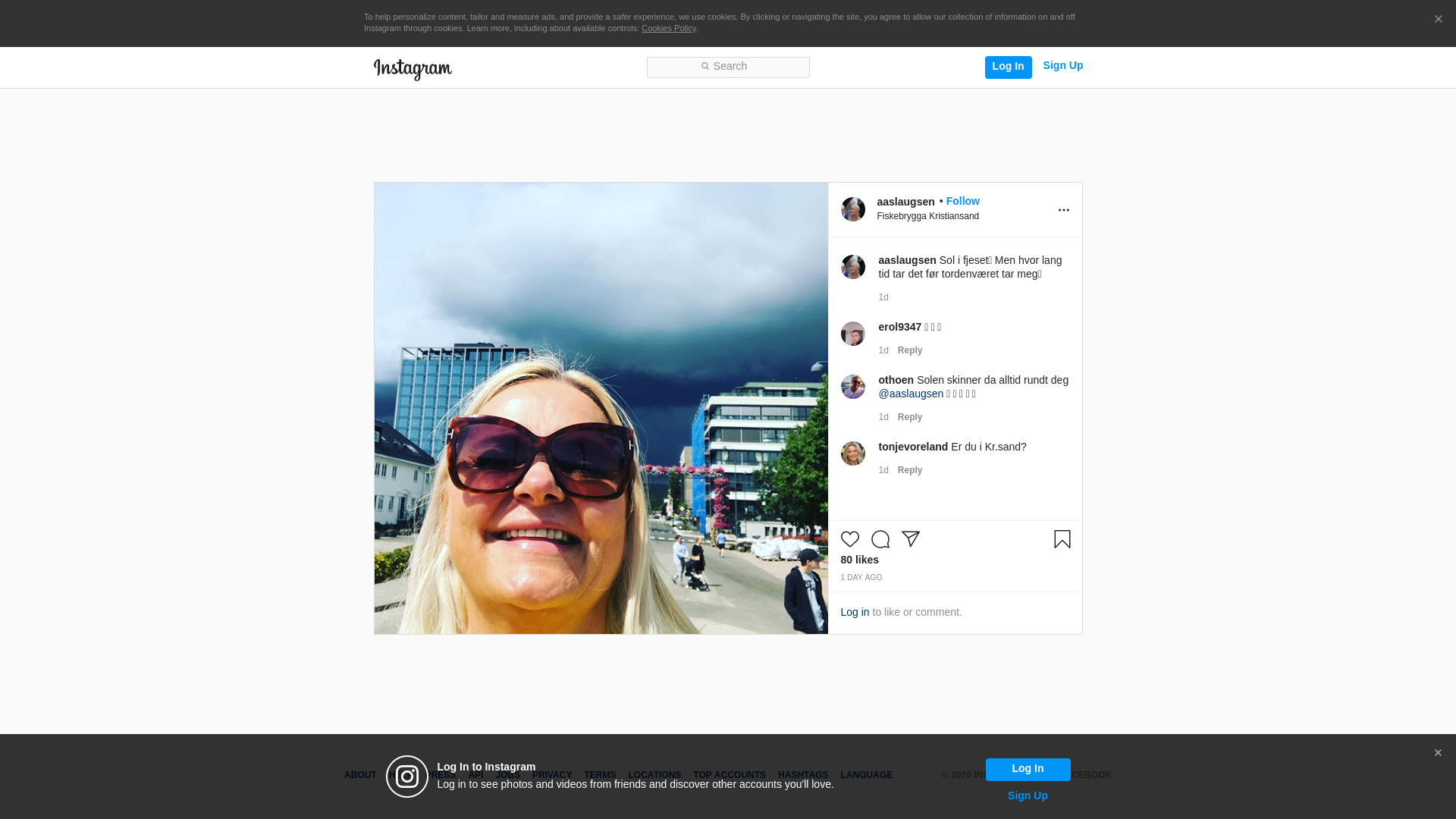Click Sign Up in bottom banner
The image size is (1456, 819).
click(x=1028, y=795)
